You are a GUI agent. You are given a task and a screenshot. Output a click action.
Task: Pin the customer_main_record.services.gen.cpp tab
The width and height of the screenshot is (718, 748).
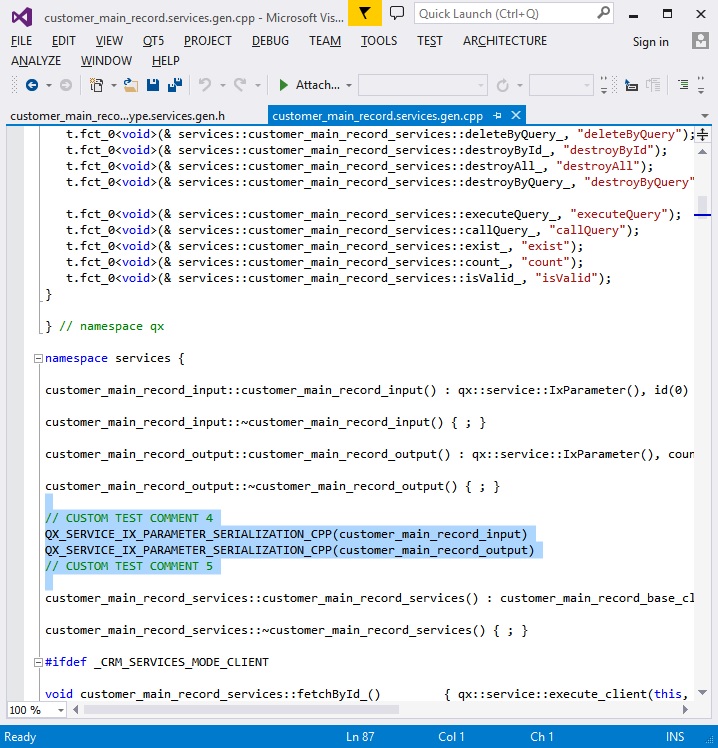tap(497, 115)
